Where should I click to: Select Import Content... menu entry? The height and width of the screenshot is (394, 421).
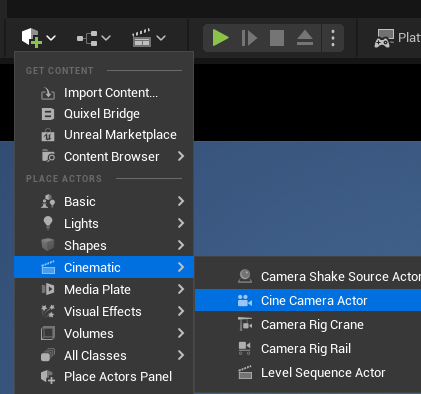pos(104,93)
